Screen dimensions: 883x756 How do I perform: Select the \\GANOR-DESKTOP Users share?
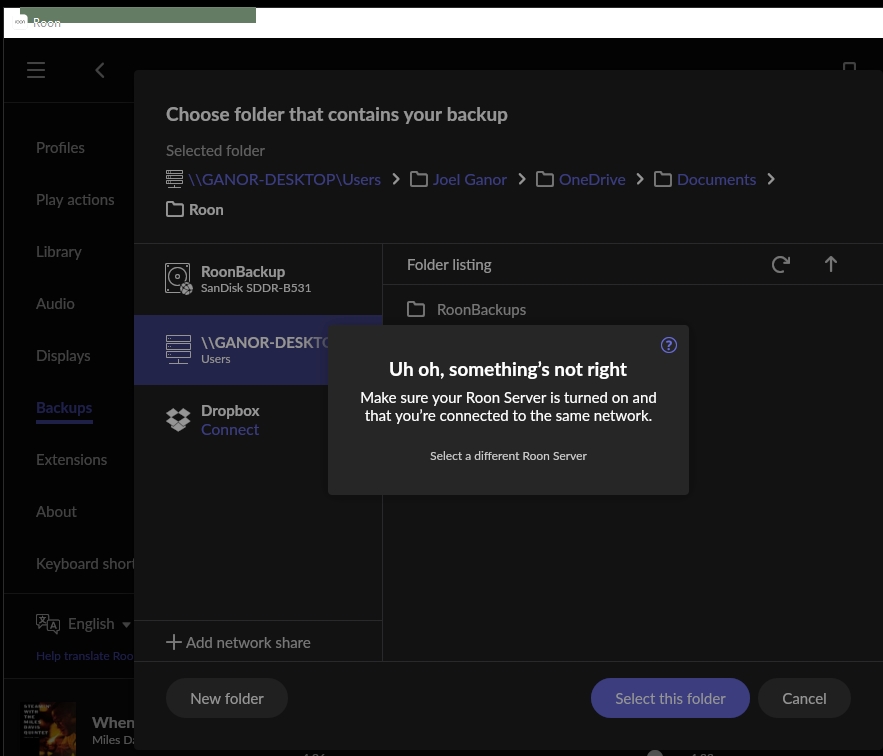click(x=231, y=349)
